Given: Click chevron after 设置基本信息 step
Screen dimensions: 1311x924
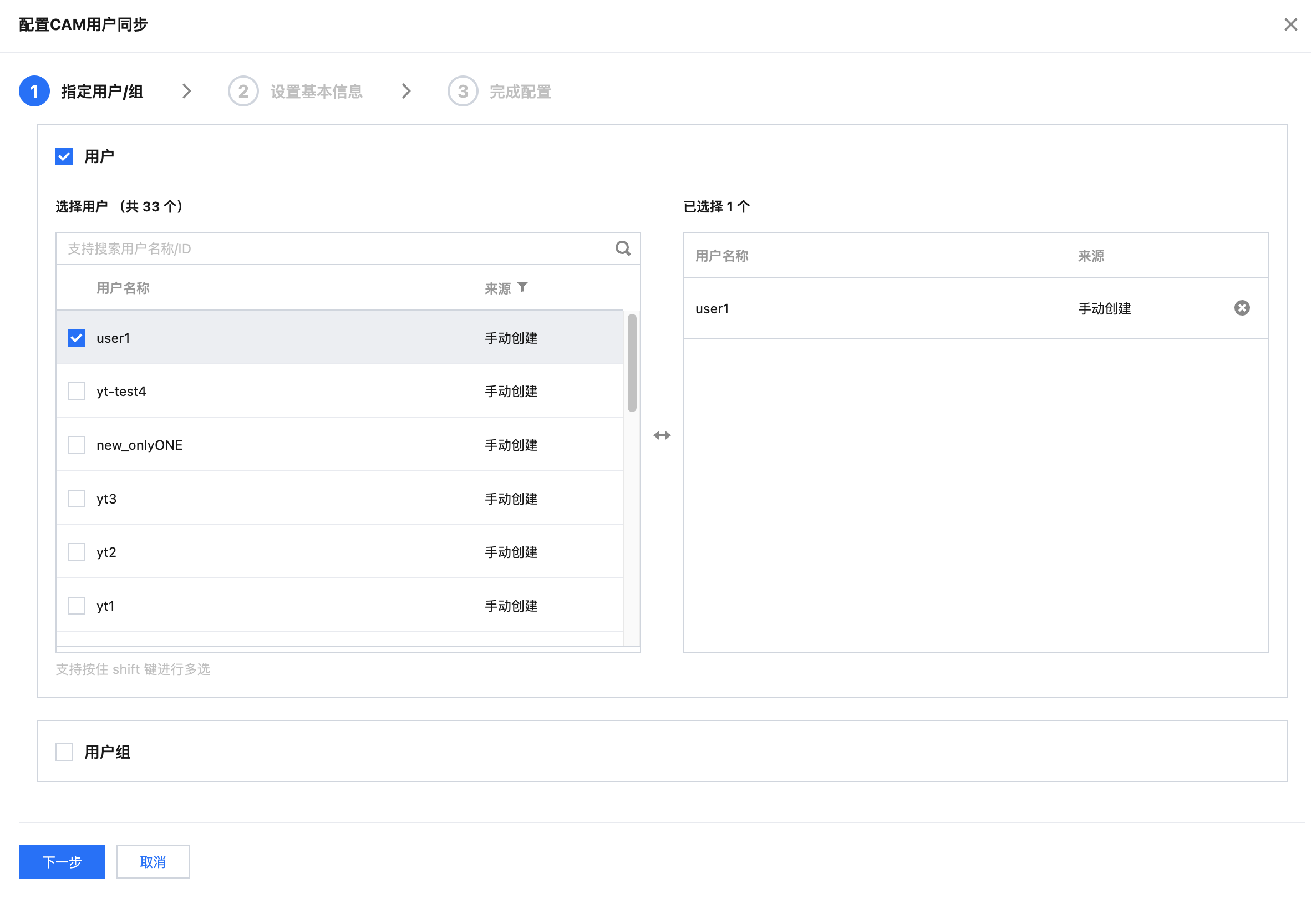Looking at the screenshot, I should [406, 92].
